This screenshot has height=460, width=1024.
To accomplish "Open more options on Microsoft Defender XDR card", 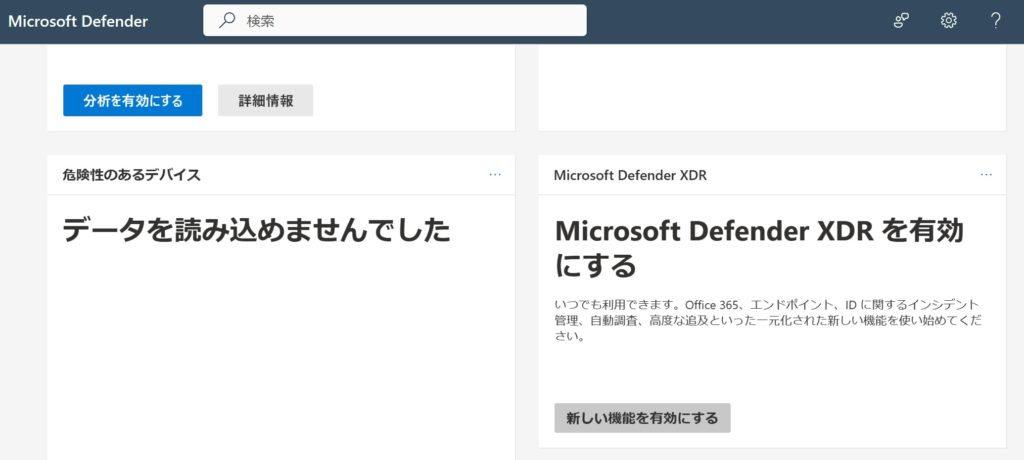I will pyautogui.click(x=986, y=174).
